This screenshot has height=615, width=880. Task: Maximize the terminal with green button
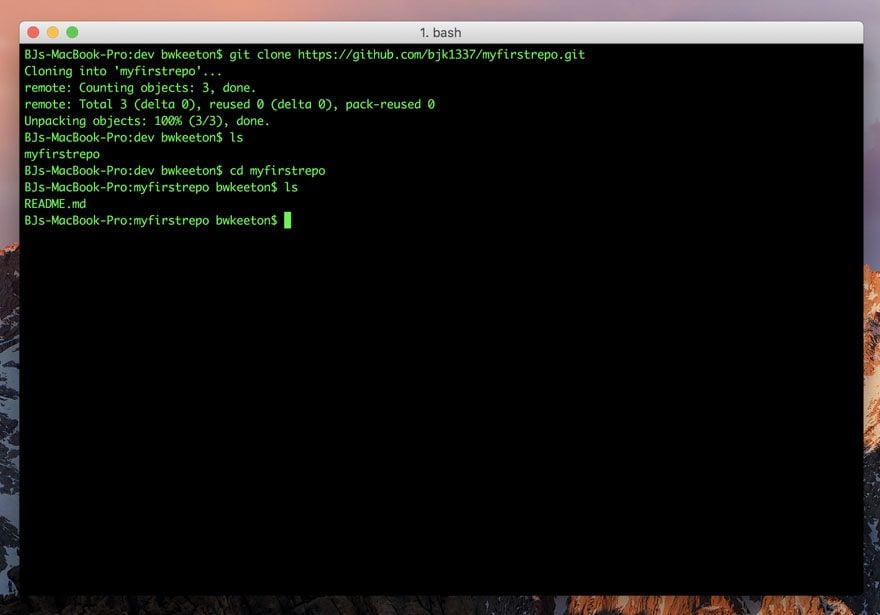coord(72,33)
